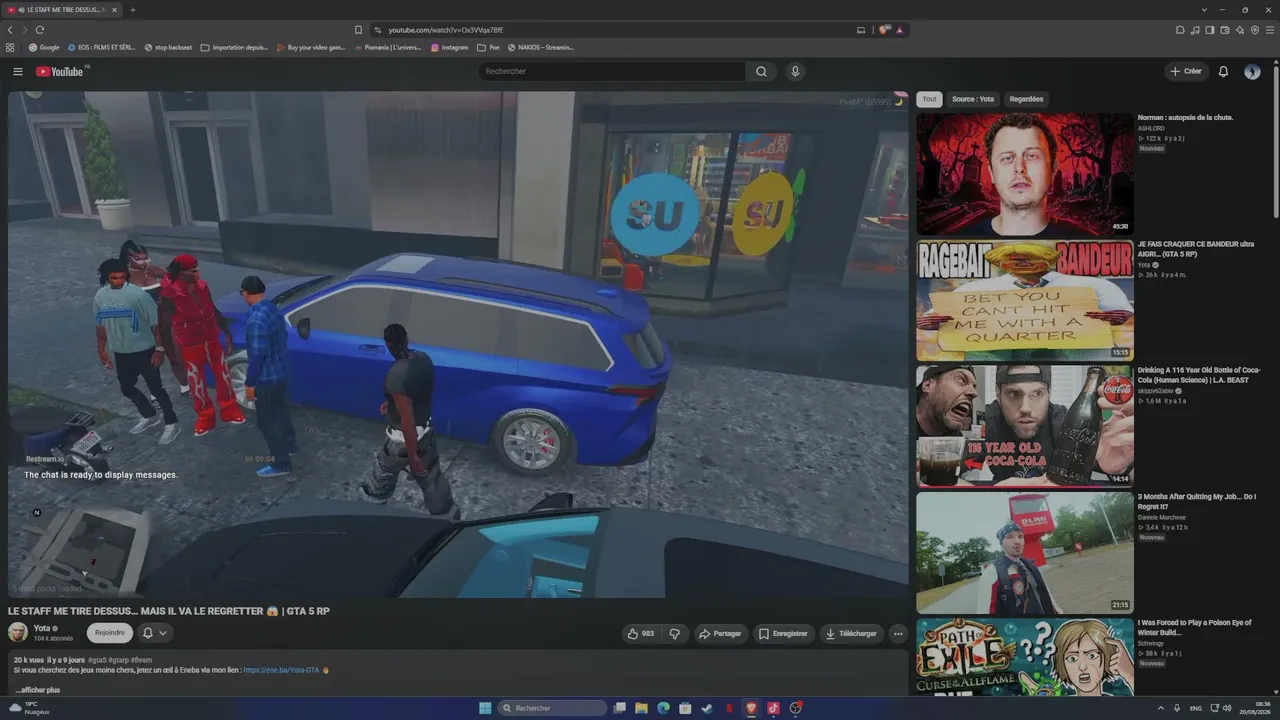Click the 'Rejoindre' channel button
Image resolution: width=1280 pixels, height=720 pixels.
click(110, 633)
